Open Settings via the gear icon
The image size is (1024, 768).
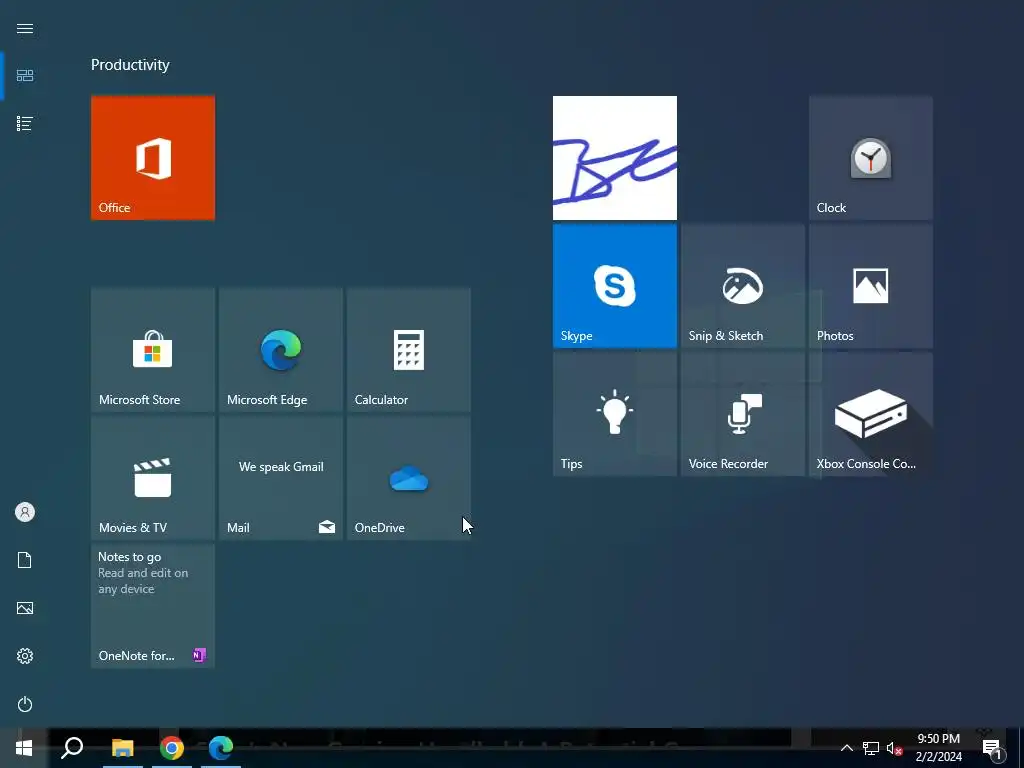coord(25,656)
